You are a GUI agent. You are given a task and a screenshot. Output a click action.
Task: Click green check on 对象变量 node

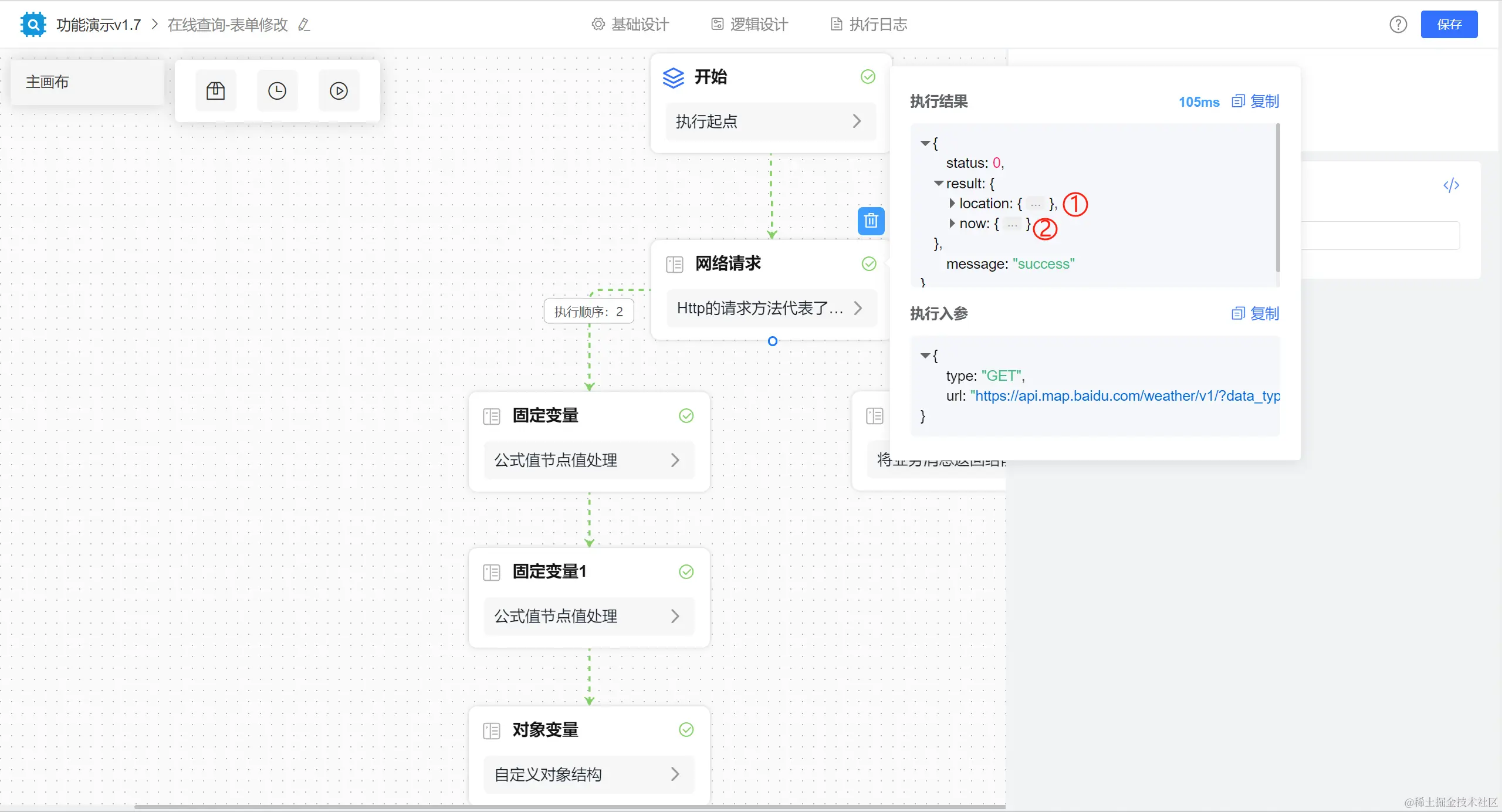(x=686, y=730)
